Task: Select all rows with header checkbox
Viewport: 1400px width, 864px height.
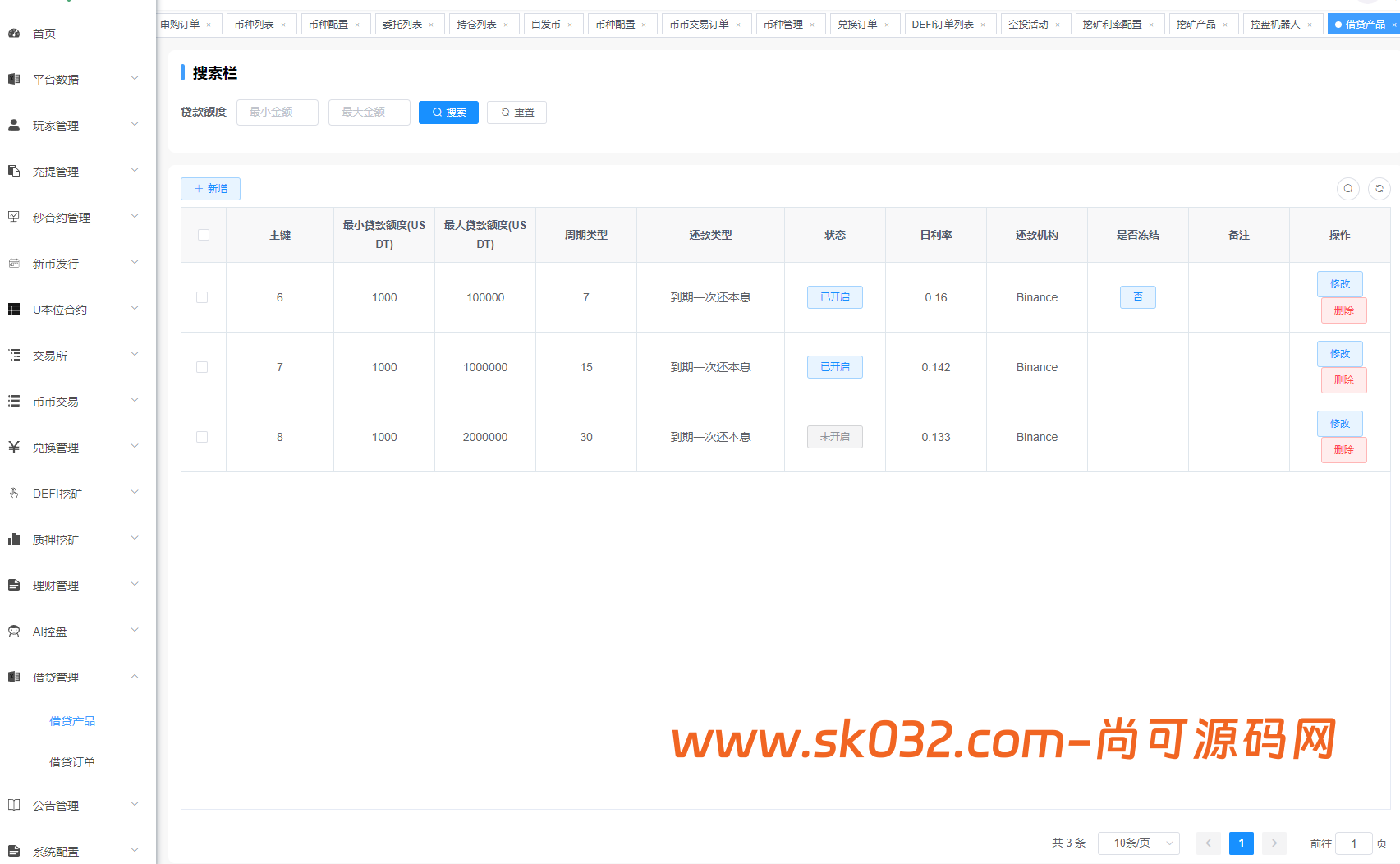Action: (204, 235)
